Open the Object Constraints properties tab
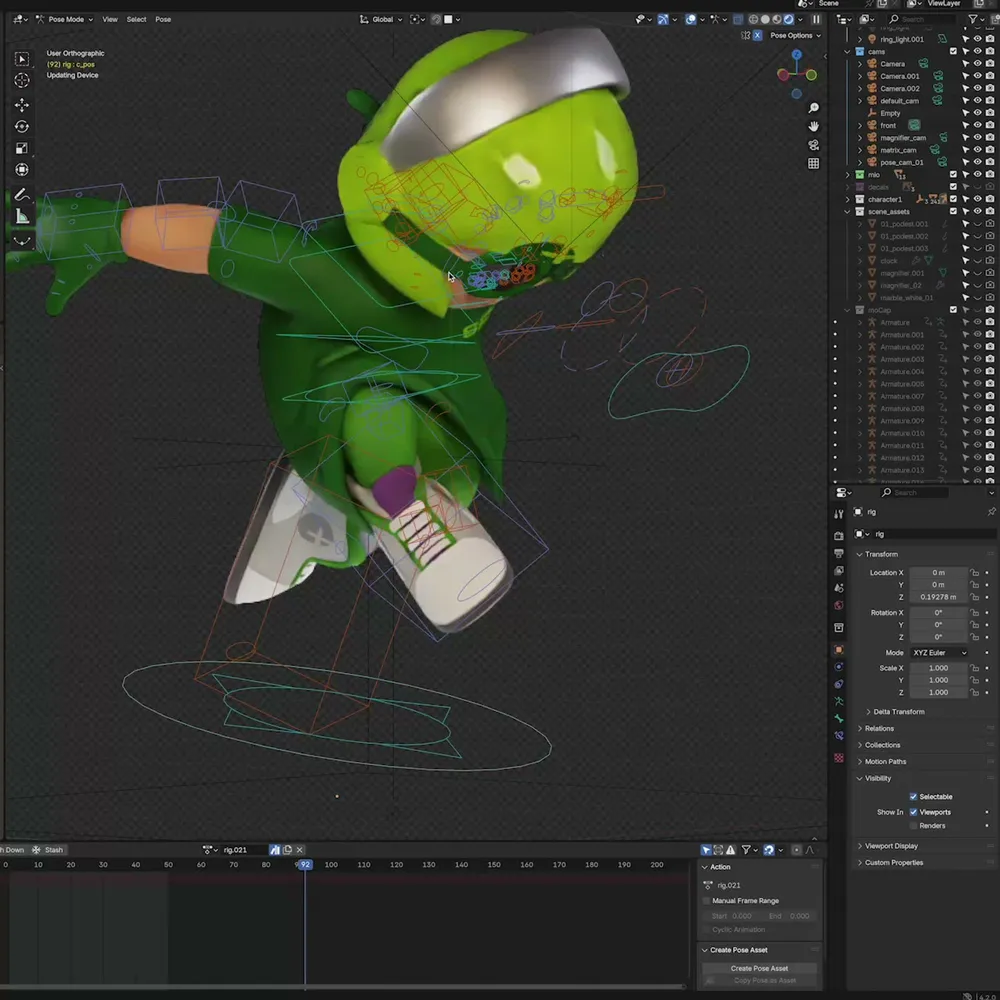Image resolution: width=1000 pixels, height=1000 pixels. pyautogui.click(x=839, y=684)
